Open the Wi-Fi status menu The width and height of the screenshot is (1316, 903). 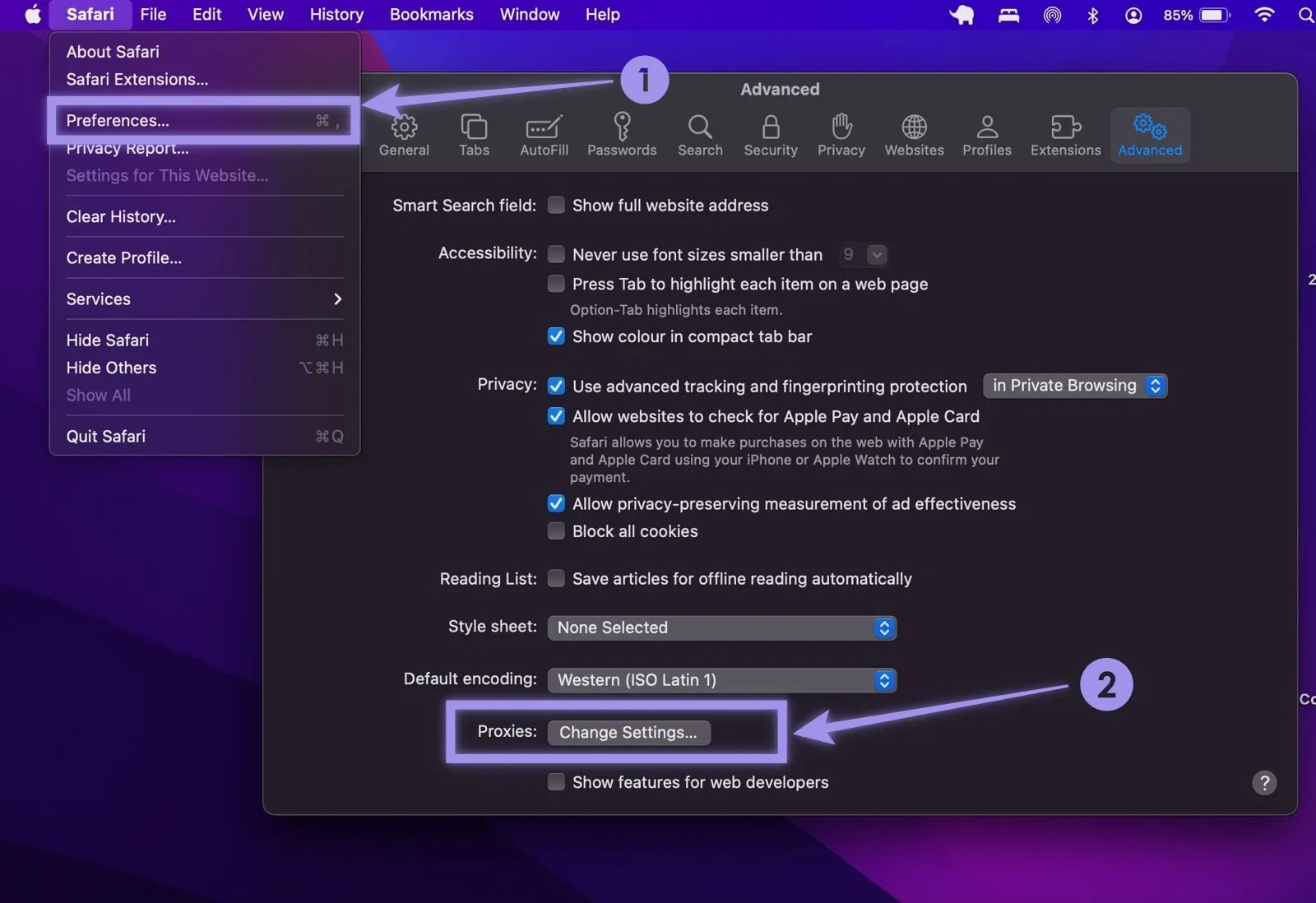pyautogui.click(x=1264, y=15)
